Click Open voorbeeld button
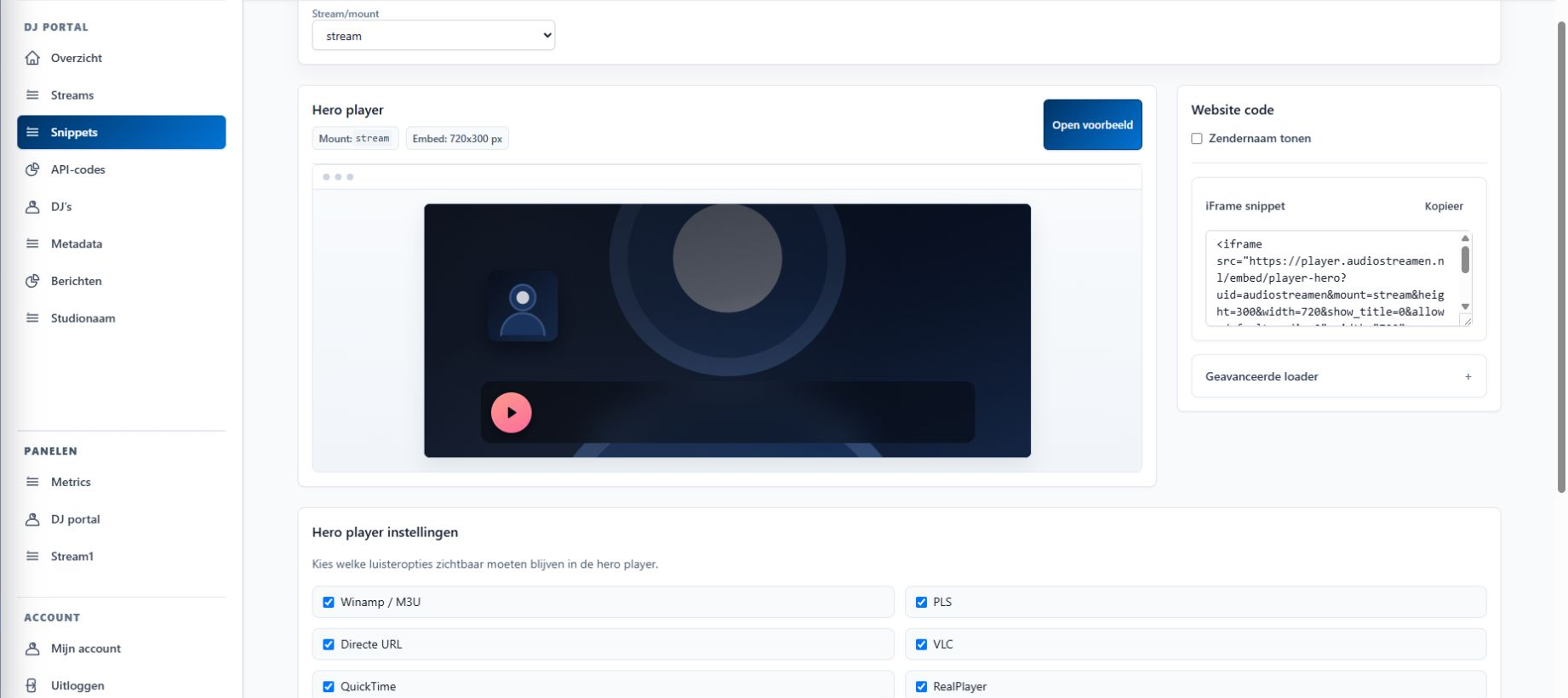Screen dimensions: 1568x698 pyautogui.click(x=1092, y=125)
